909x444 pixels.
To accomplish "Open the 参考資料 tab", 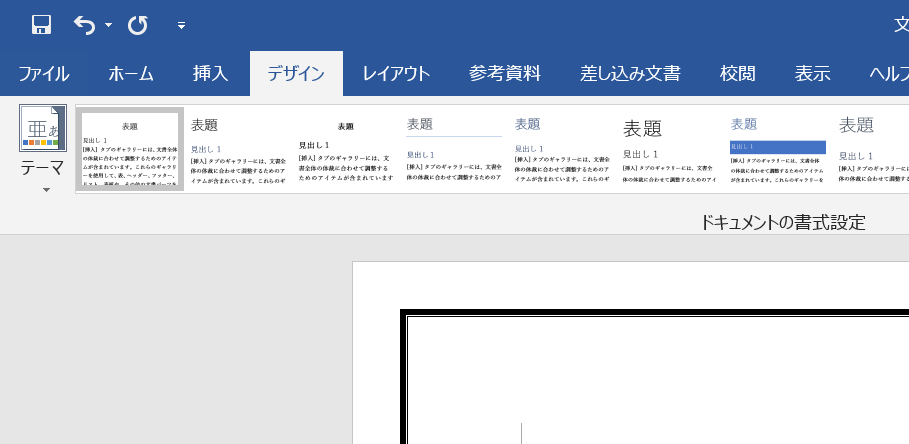I will pos(504,74).
